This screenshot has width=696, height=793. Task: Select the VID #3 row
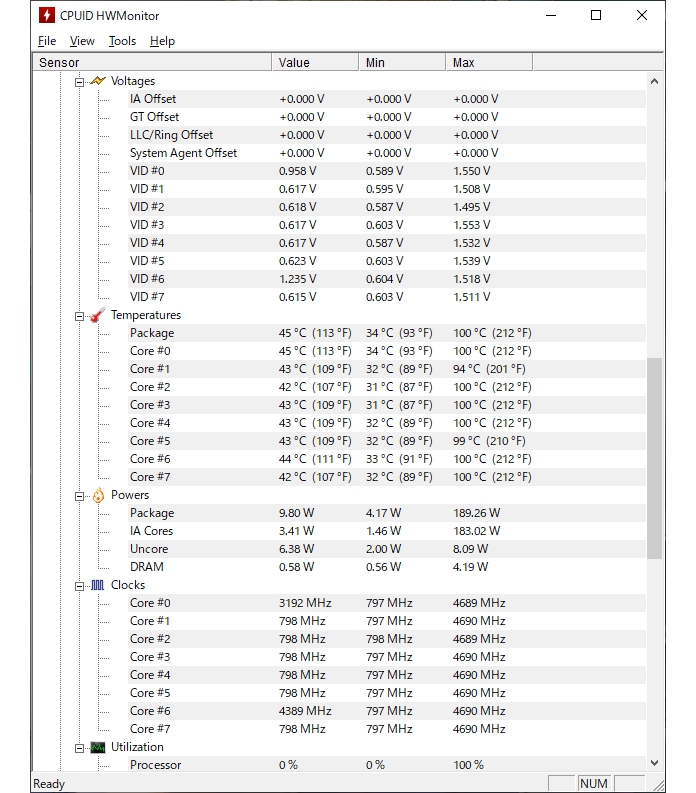click(387, 225)
